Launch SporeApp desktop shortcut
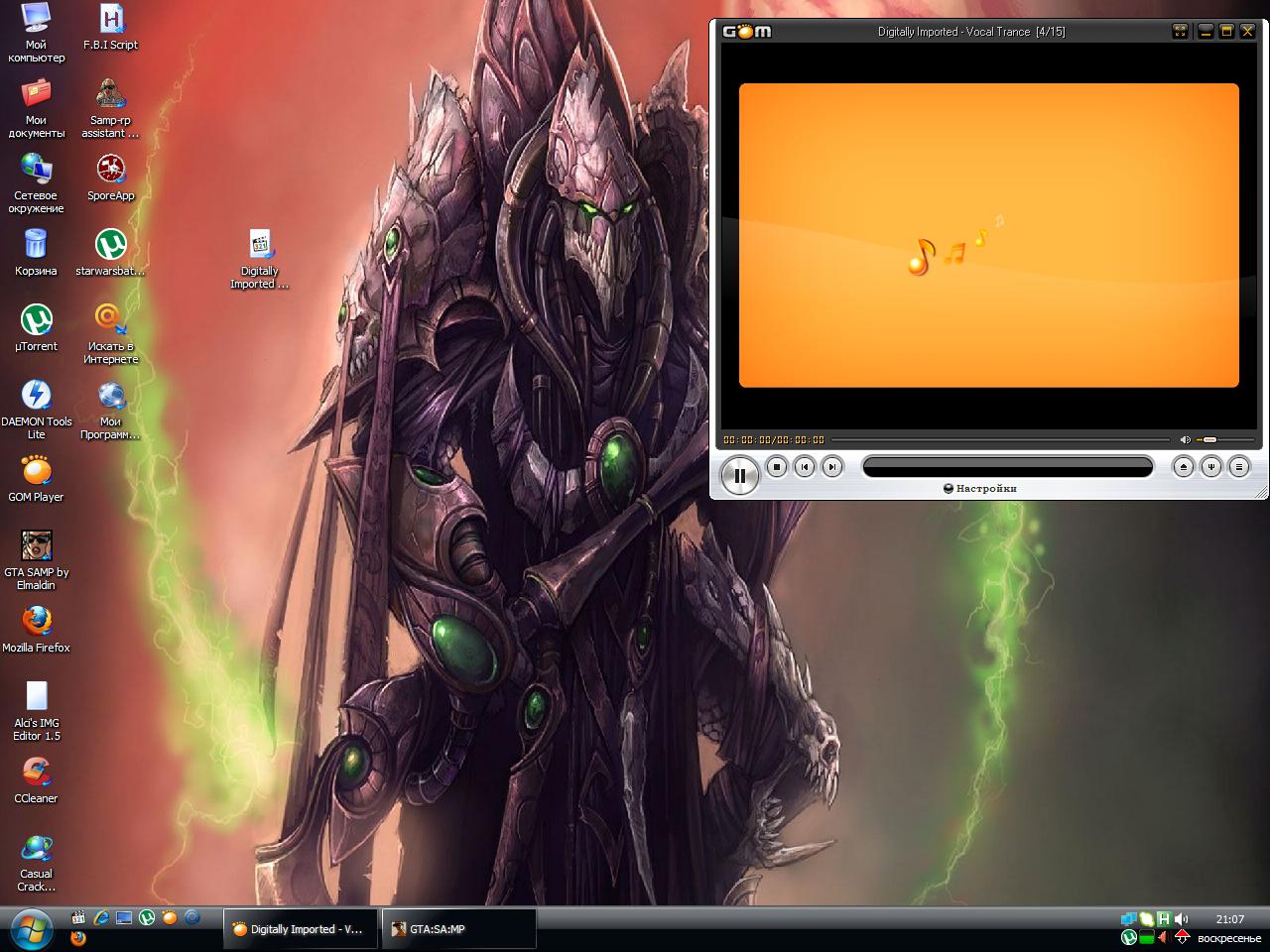 point(110,177)
